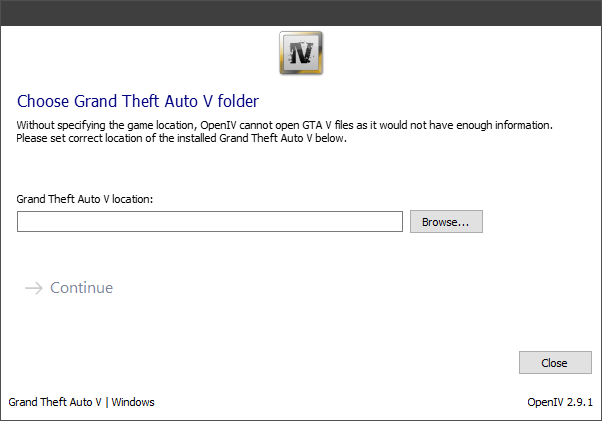Open the Browse folder dialog
The image size is (602, 421).
(x=446, y=221)
